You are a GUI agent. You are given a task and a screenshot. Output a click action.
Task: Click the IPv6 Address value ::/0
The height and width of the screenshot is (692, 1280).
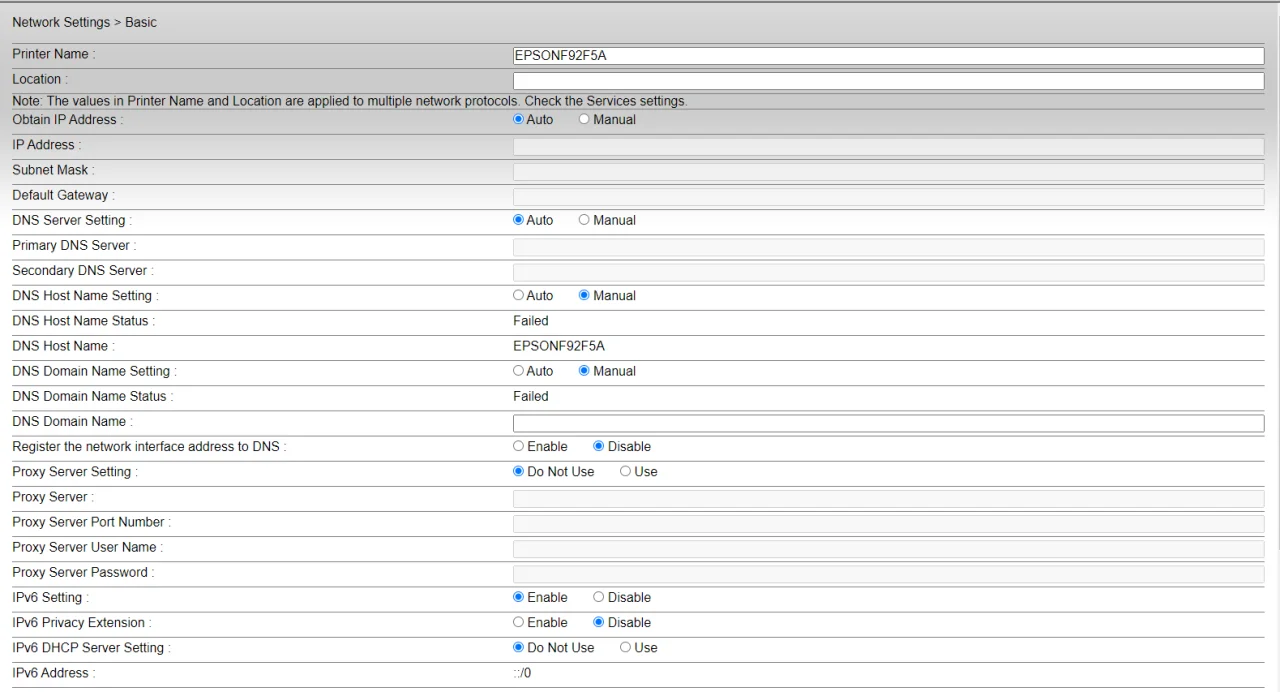pos(522,673)
